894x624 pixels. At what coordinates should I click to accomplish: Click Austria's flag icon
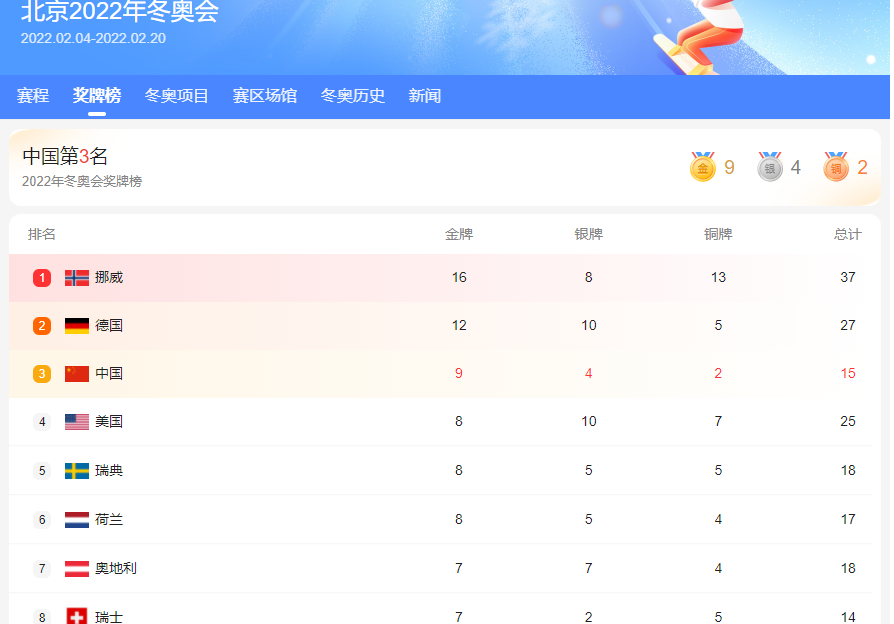[x=77, y=569]
